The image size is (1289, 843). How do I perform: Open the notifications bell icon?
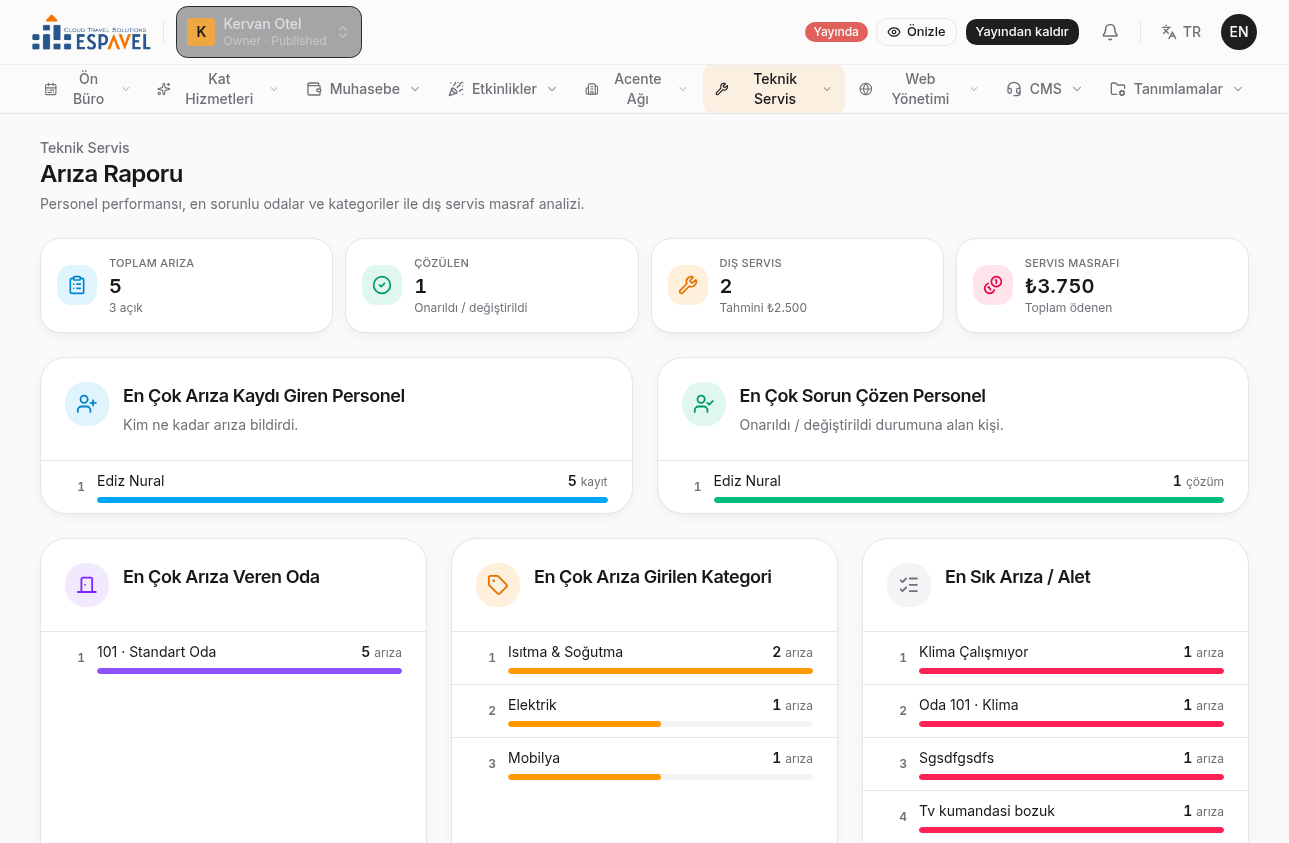pos(1110,32)
